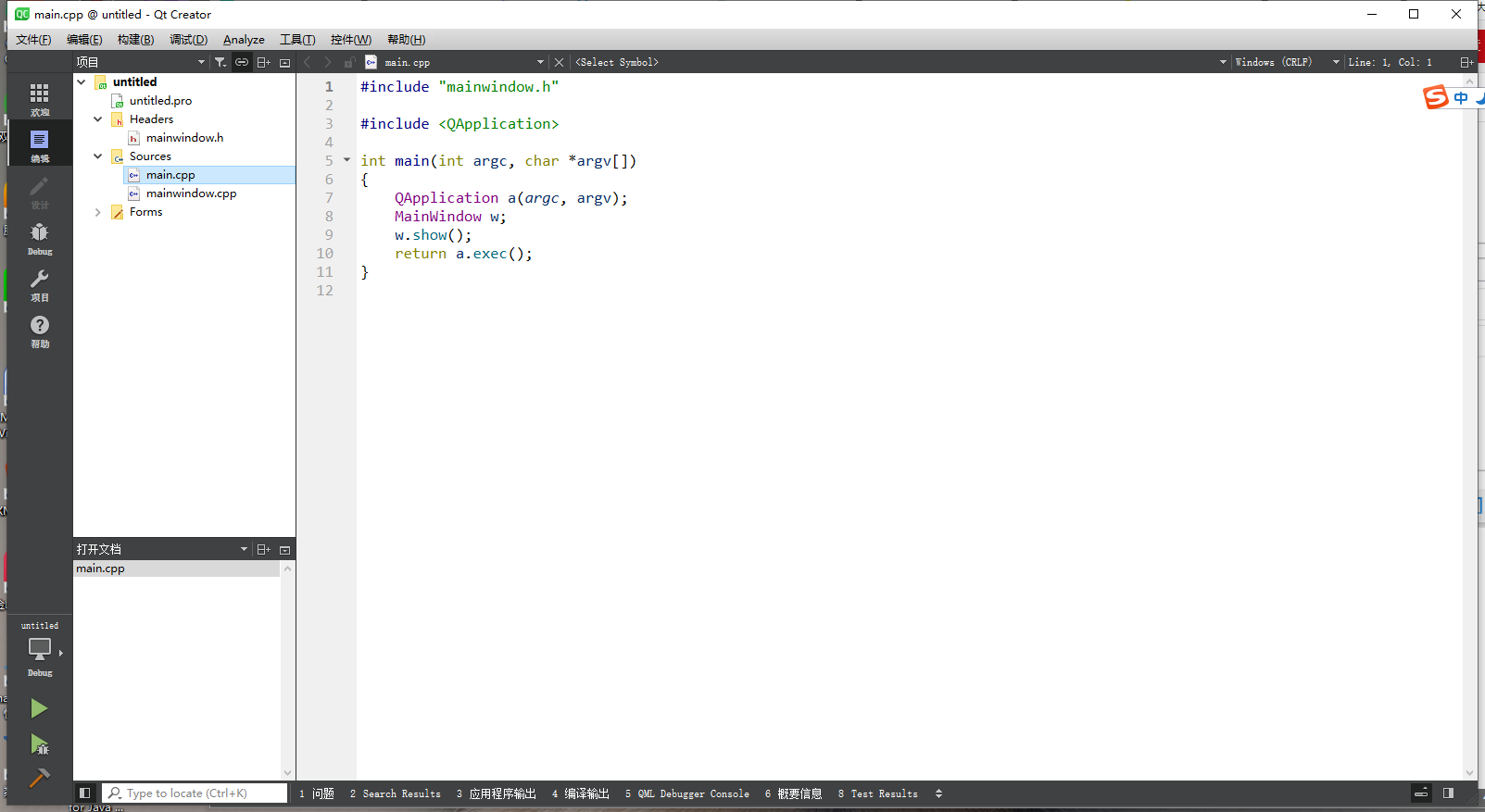The image size is (1485, 812).
Task: Click the Sogou input method icon
Action: click(x=1436, y=97)
